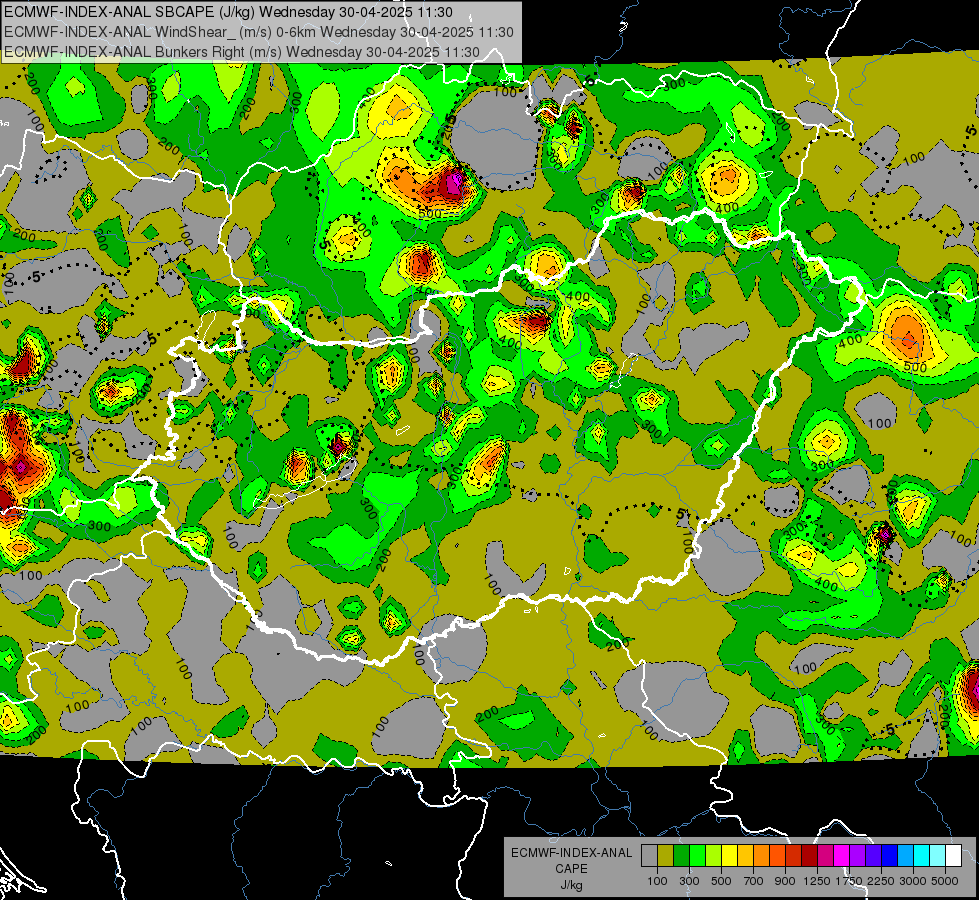Click the legend tick label 1750

point(849,881)
